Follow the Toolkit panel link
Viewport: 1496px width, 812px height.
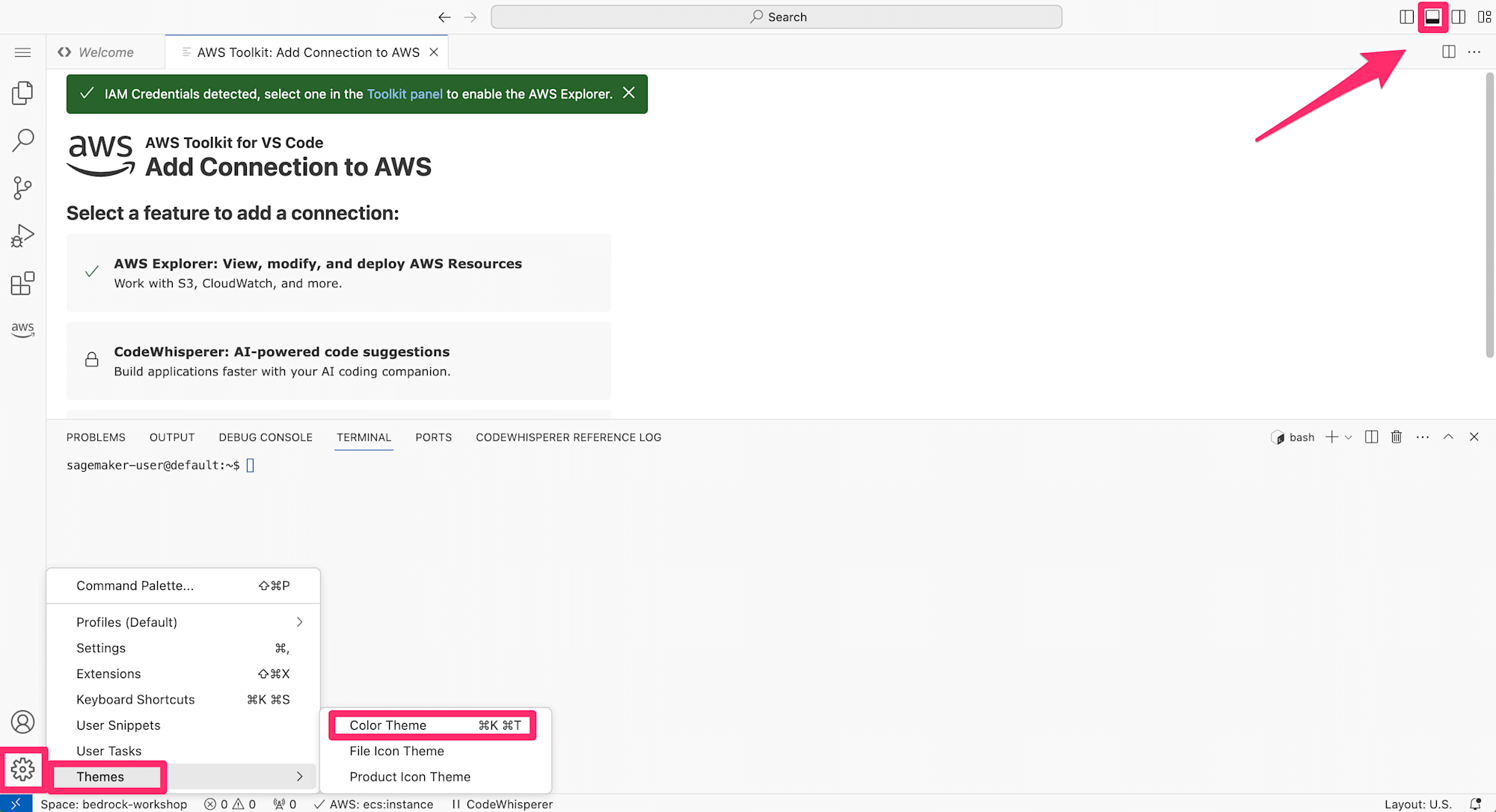(405, 93)
